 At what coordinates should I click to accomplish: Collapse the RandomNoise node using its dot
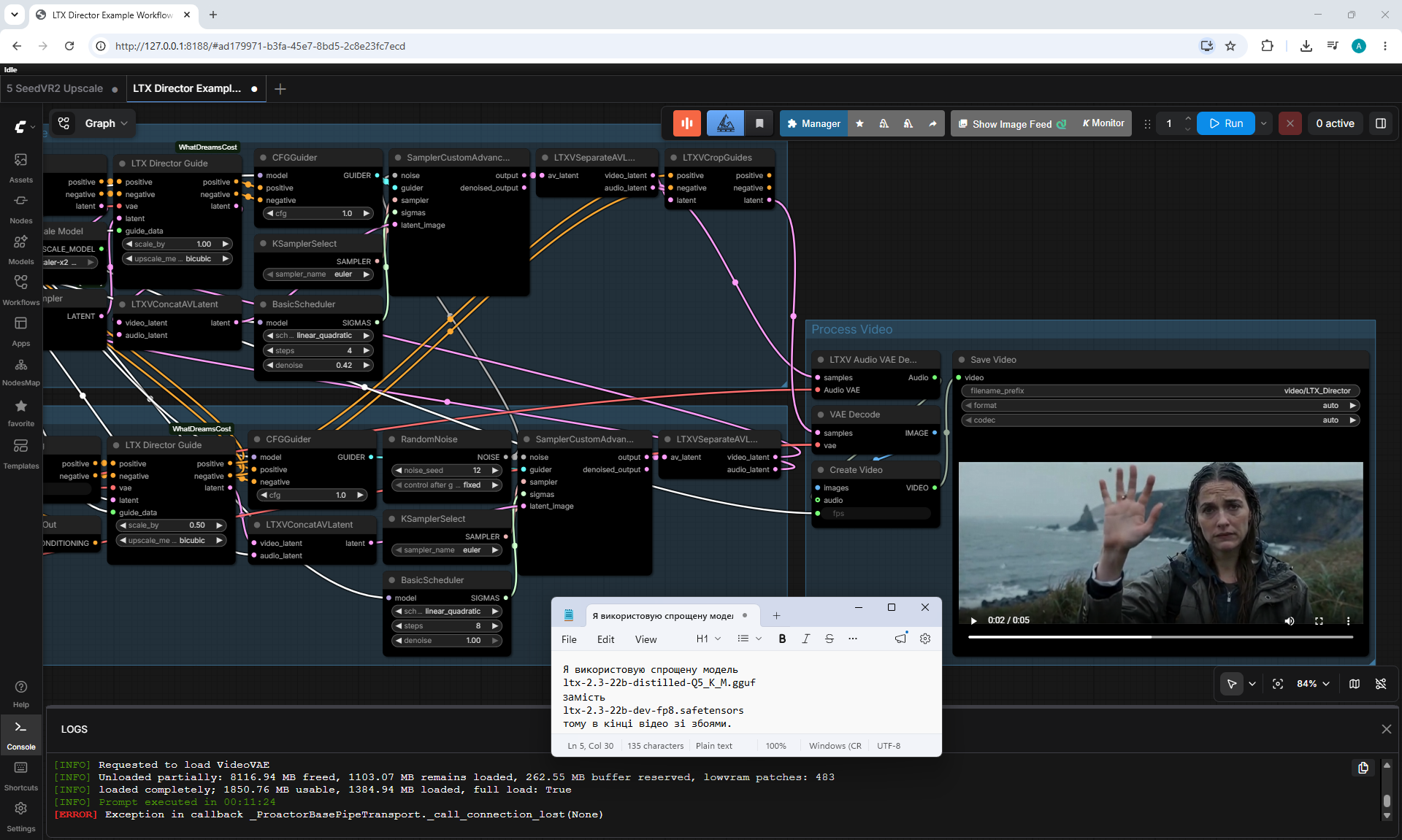pyautogui.click(x=392, y=439)
